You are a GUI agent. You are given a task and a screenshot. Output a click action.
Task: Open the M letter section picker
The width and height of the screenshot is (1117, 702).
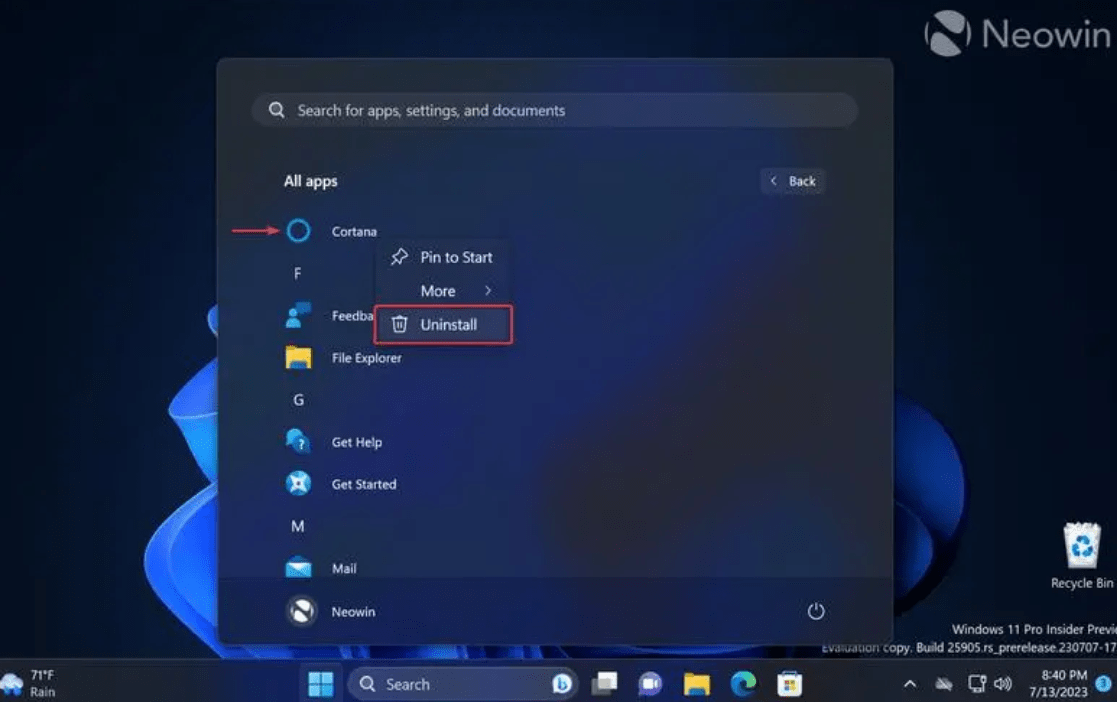coord(297,525)
